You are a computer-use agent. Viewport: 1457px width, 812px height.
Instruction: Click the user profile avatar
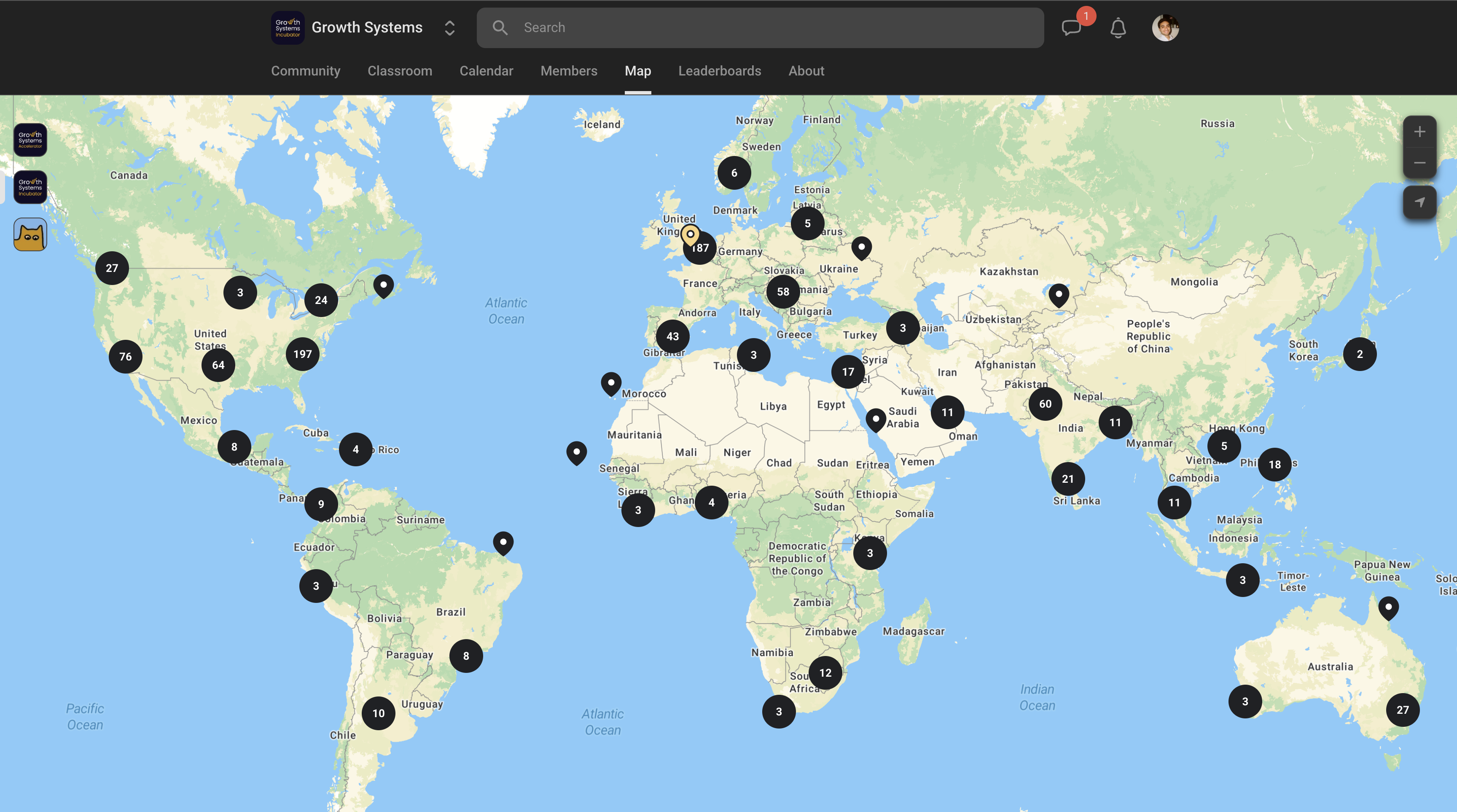click(1165, 28)
